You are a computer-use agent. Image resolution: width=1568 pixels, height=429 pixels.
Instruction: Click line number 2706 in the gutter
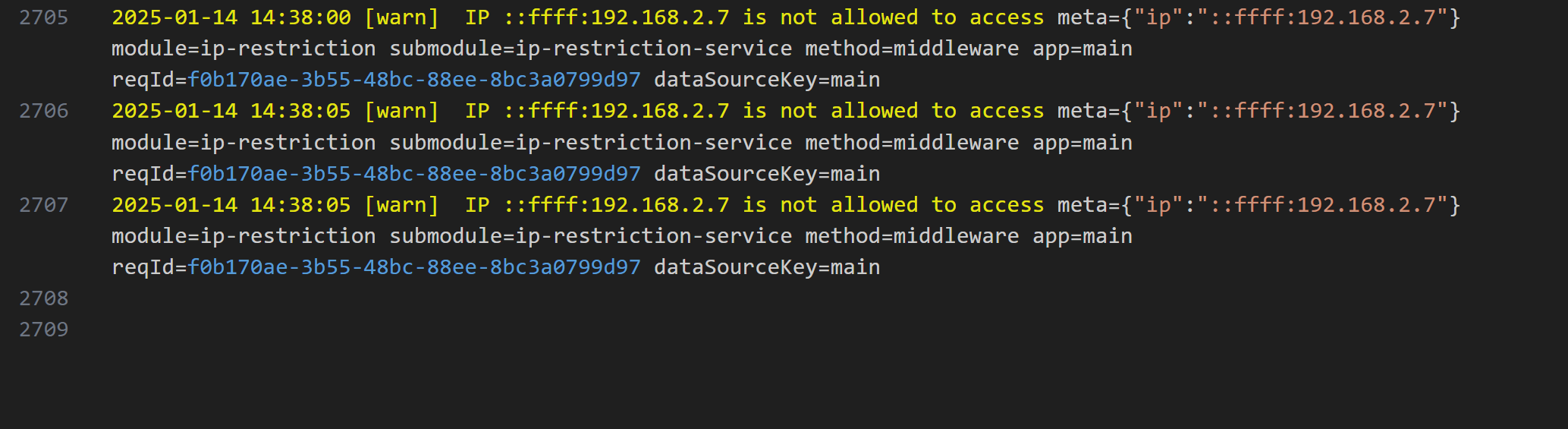coord(44,111)
